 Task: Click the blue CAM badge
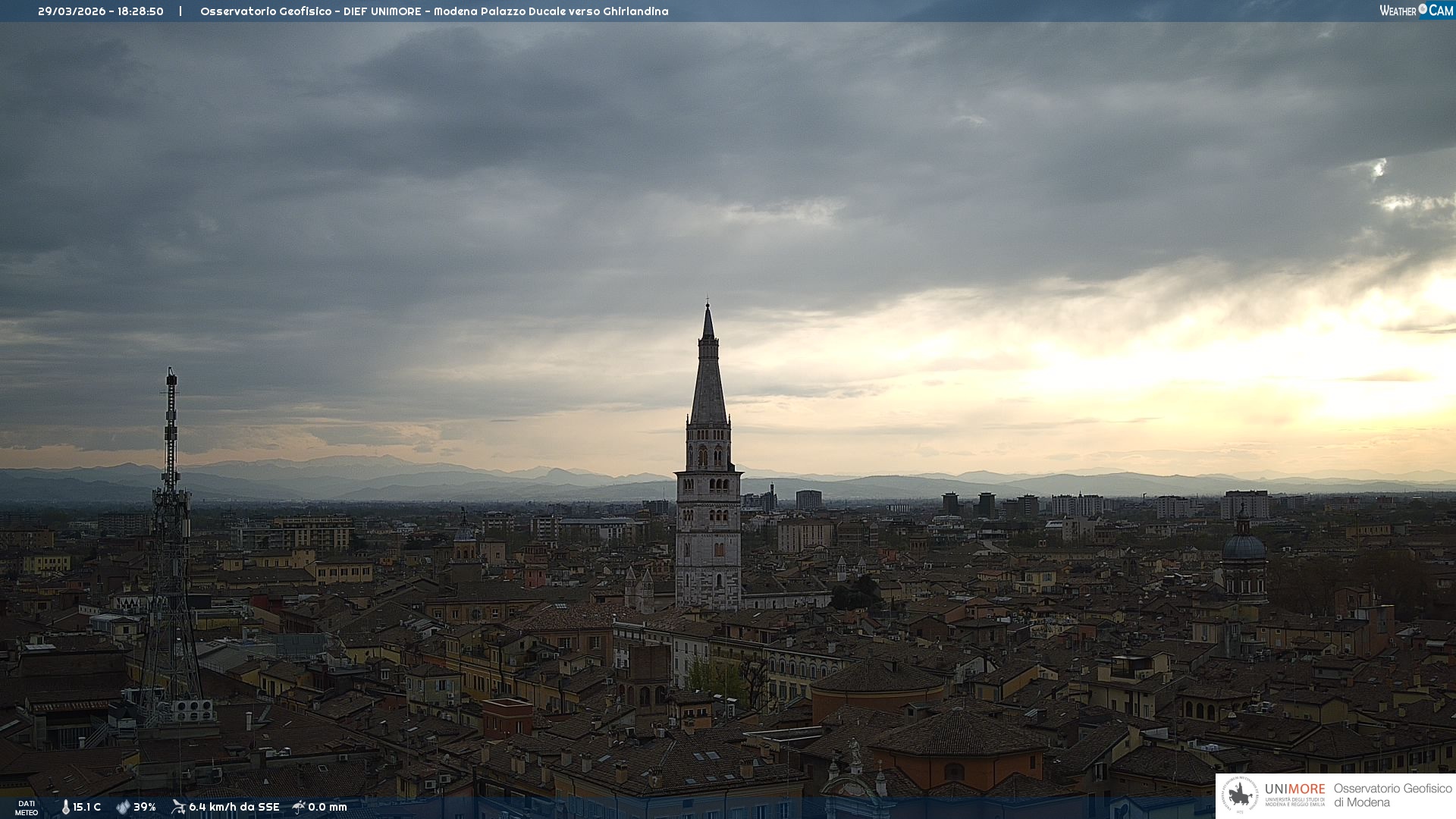point(1441,11)
